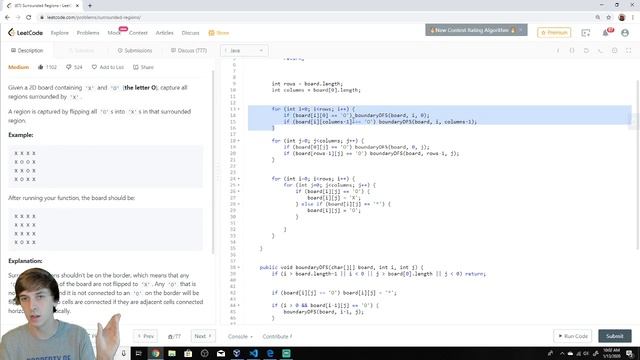Click the Premium button
Image resolution: width=640 pixels, height=360 pixels.
[554, 32]
